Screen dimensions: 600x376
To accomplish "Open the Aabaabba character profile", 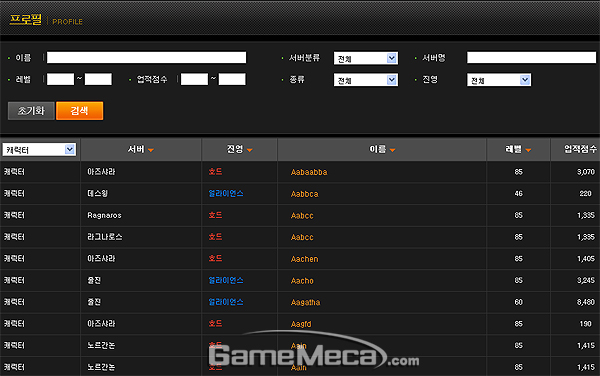I will coord(309,172).
